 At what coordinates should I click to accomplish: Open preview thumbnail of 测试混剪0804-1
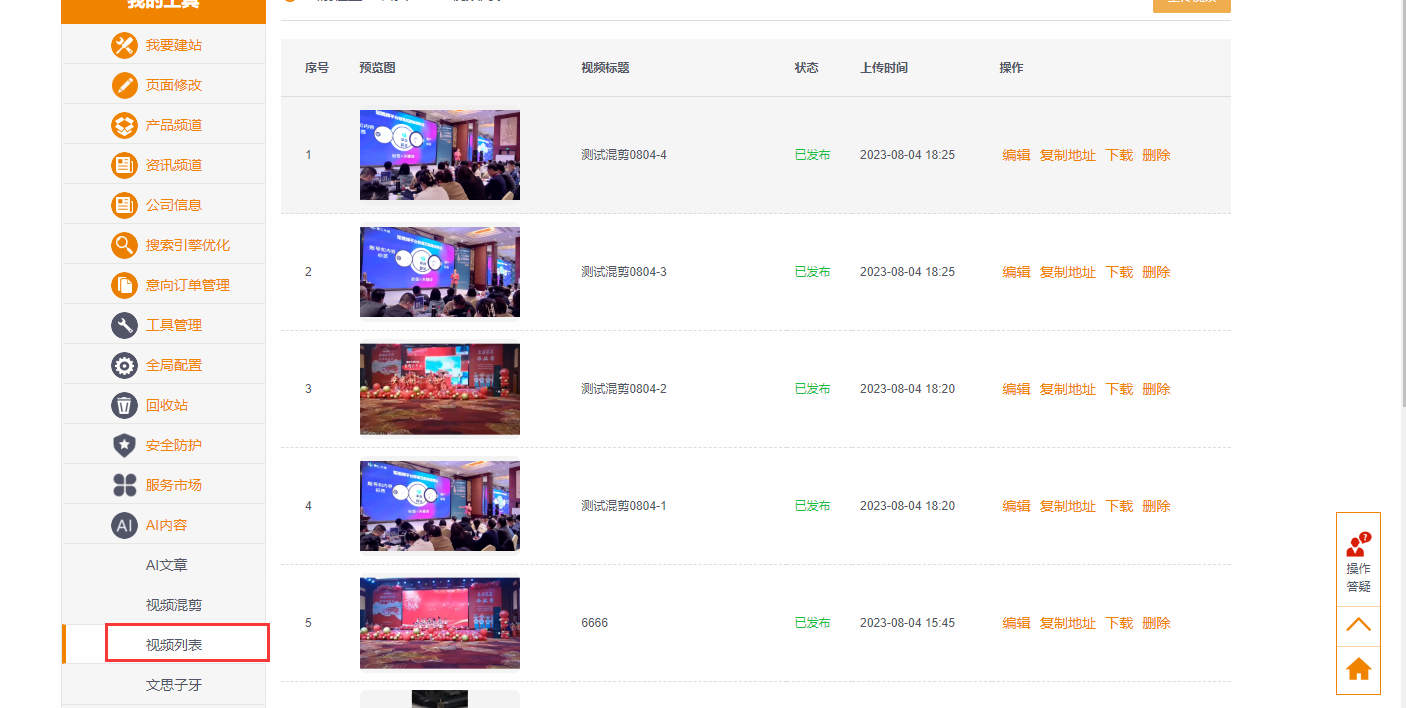pyautogui.click(x=440, y=506)
